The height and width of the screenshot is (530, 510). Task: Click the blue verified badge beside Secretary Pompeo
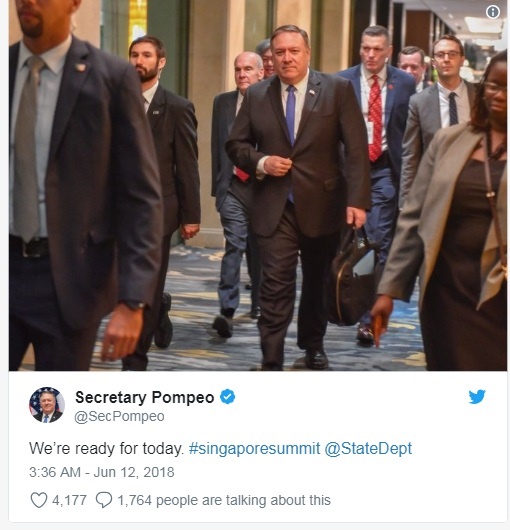(x=227, y=396)
